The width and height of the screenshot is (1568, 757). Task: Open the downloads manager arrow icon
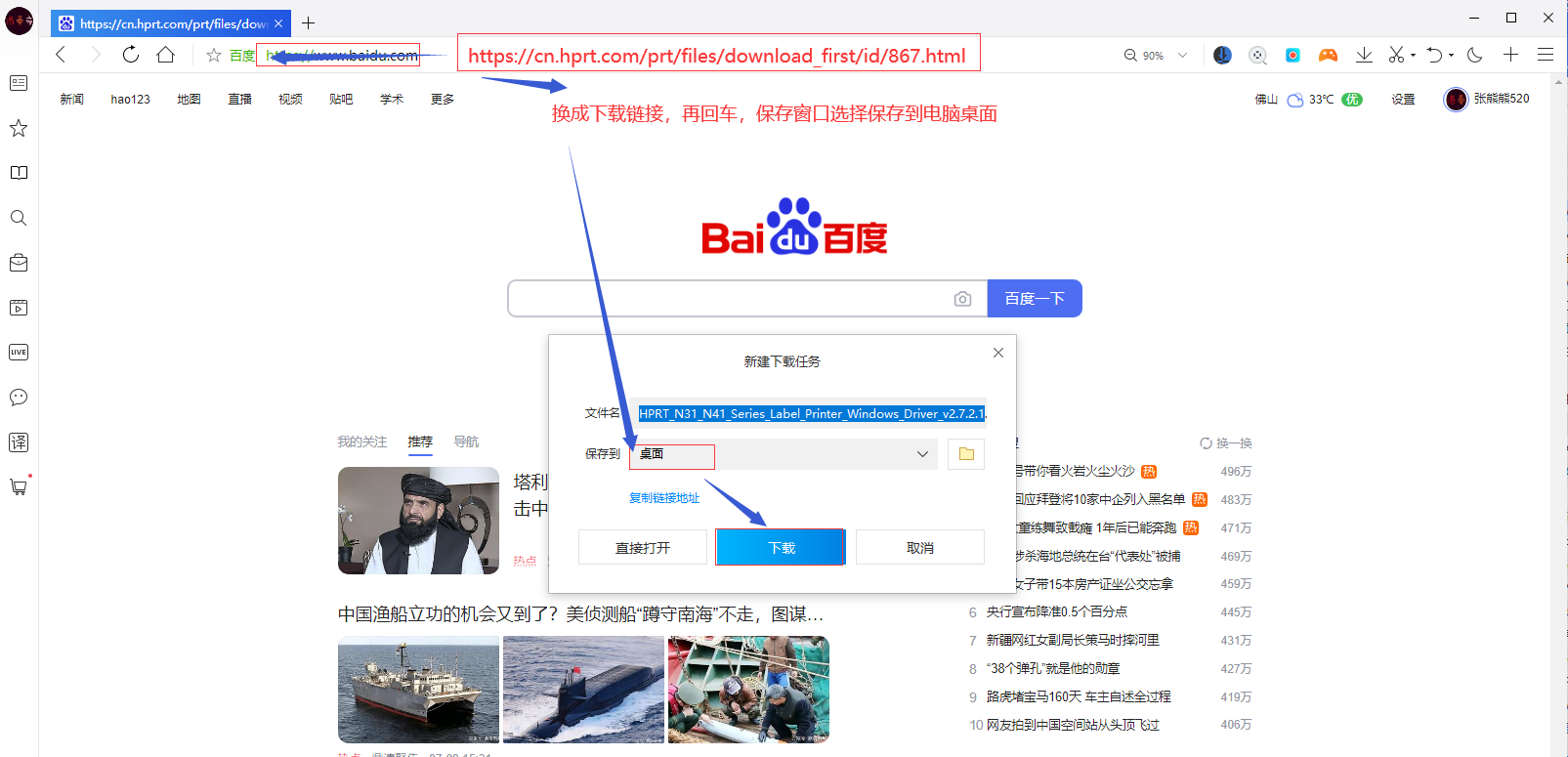pyautogui.click(x=1364, y=55)
